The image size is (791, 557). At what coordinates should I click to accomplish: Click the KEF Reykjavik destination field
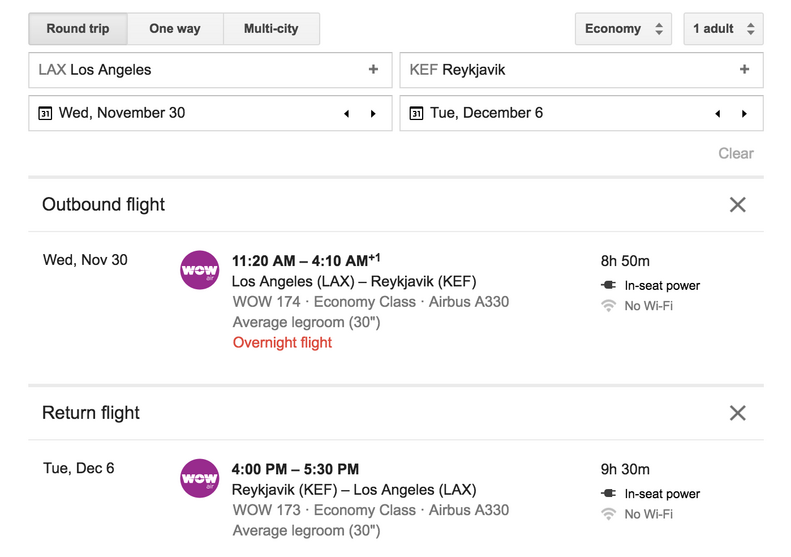coord(582,70)
